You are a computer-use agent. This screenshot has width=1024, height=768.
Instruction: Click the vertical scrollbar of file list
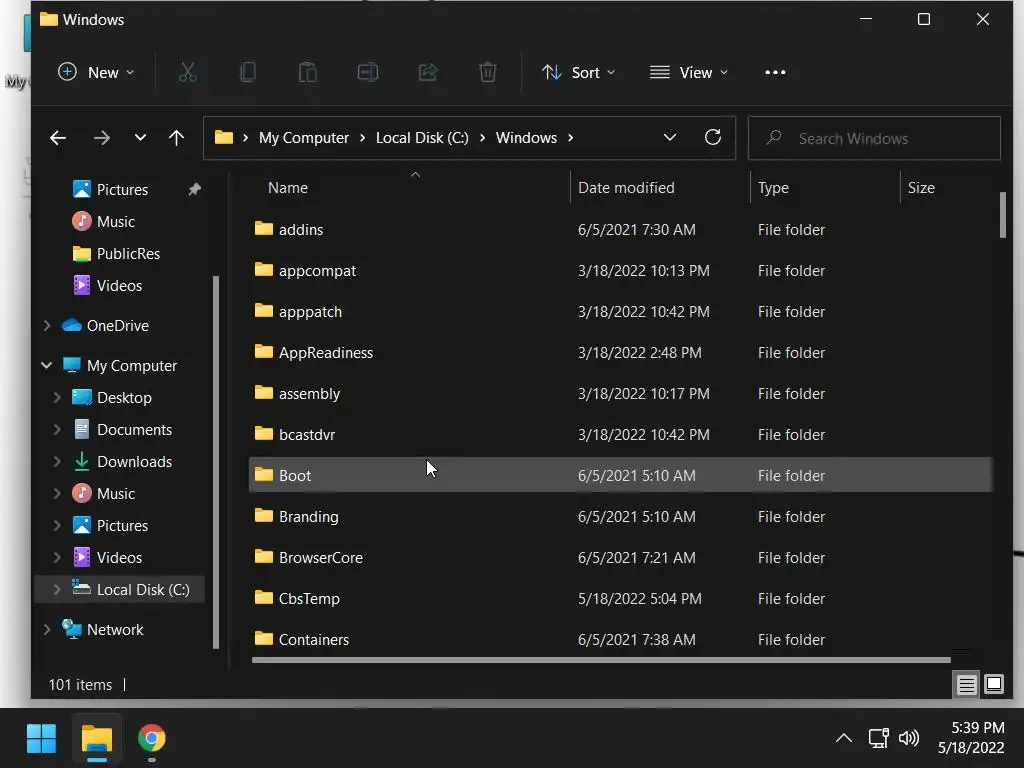pyautogui.click(x=1002, y=215)
